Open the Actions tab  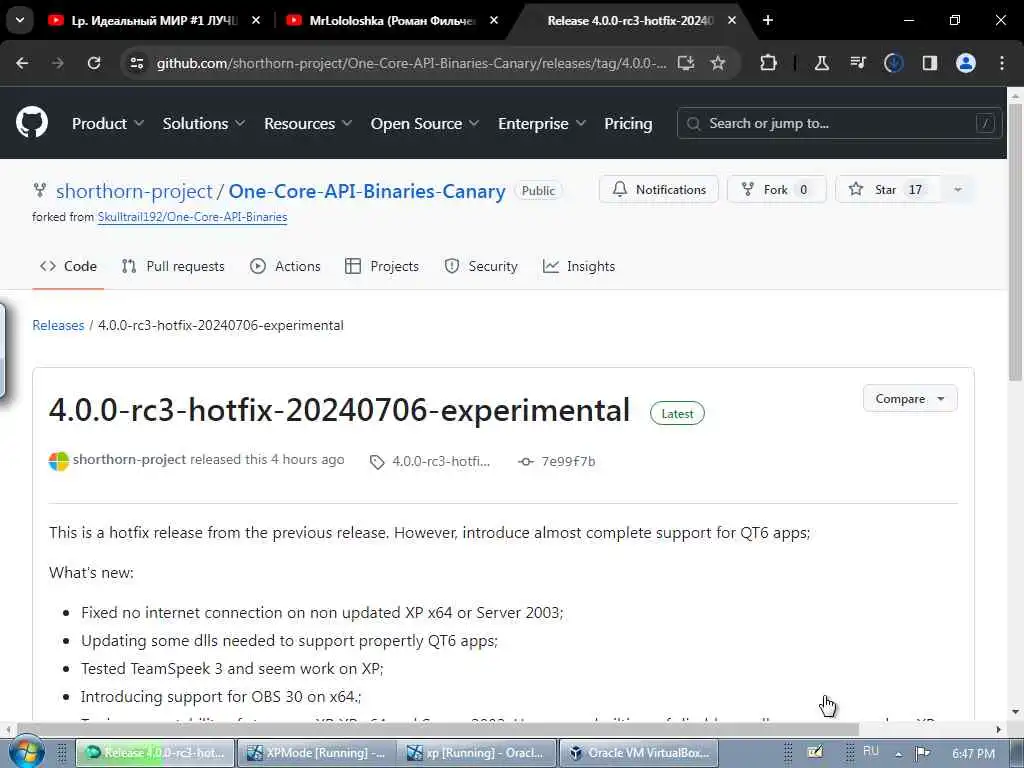(x=285, y=266)
